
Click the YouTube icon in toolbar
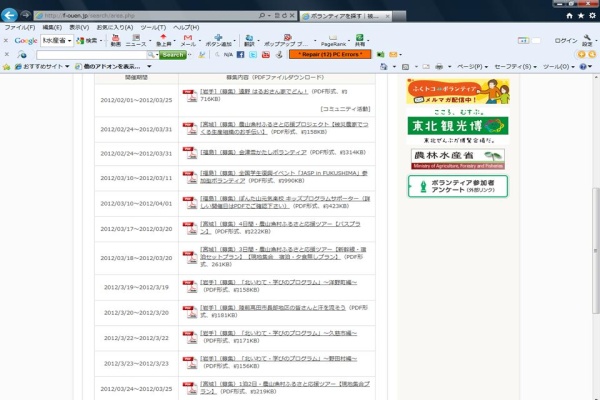click(266, 55)
